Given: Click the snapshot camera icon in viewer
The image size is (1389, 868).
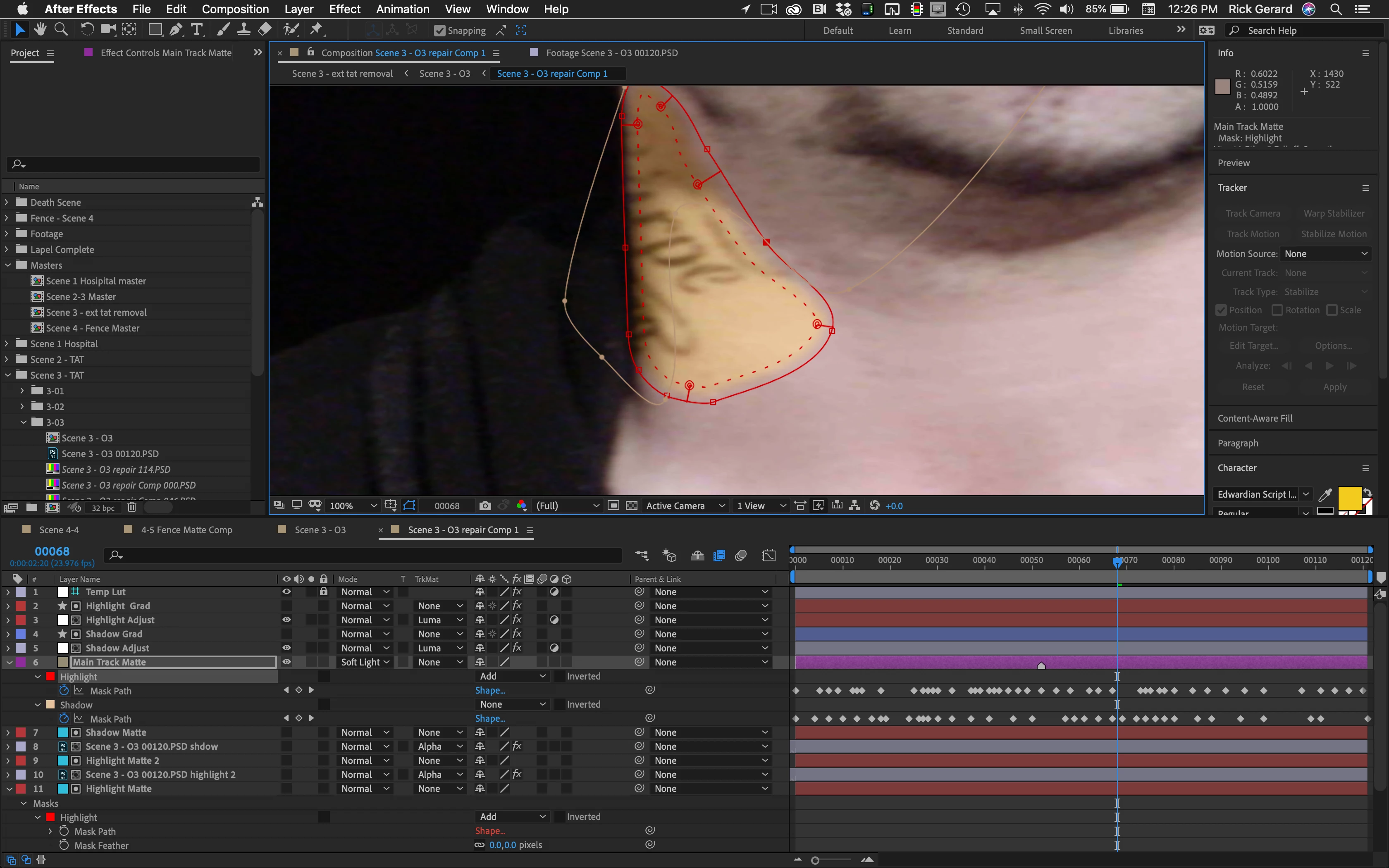Looking at the screenshot, I should pyautogui.click(x=485, y=505).
